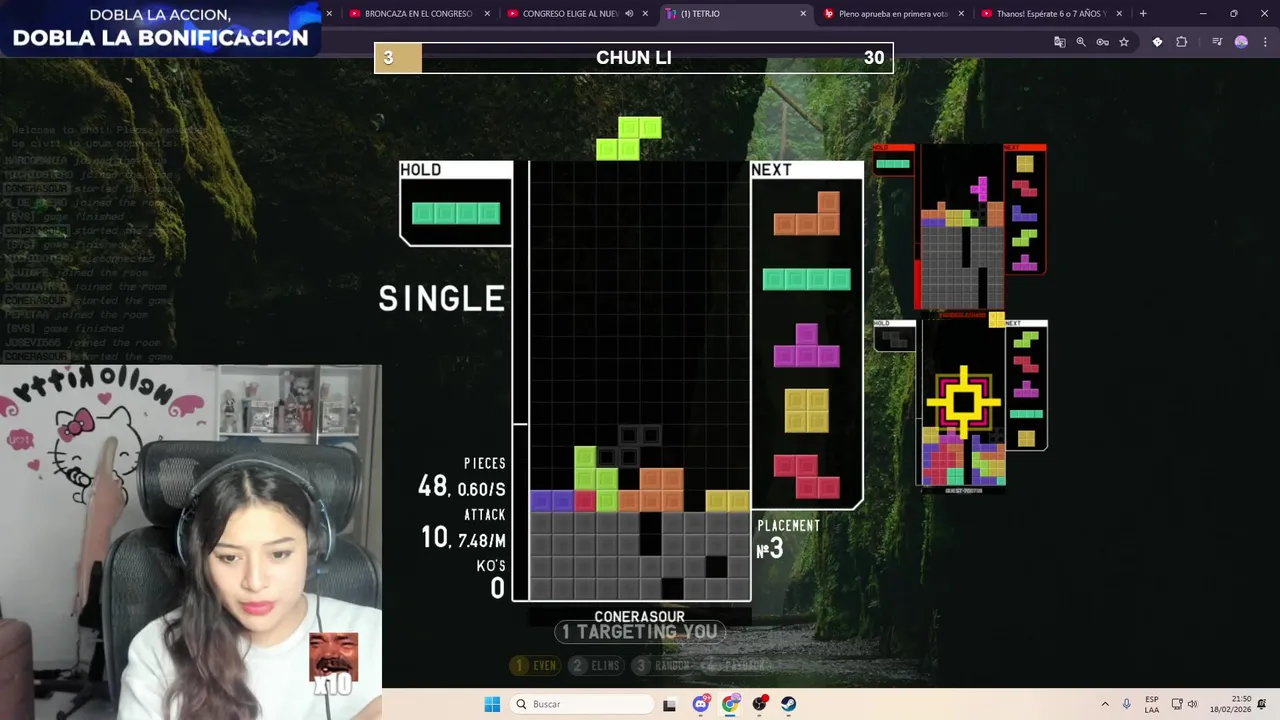Click the CONERASOUR player name
Viewport: 1280px width, 720px height.
640,617
